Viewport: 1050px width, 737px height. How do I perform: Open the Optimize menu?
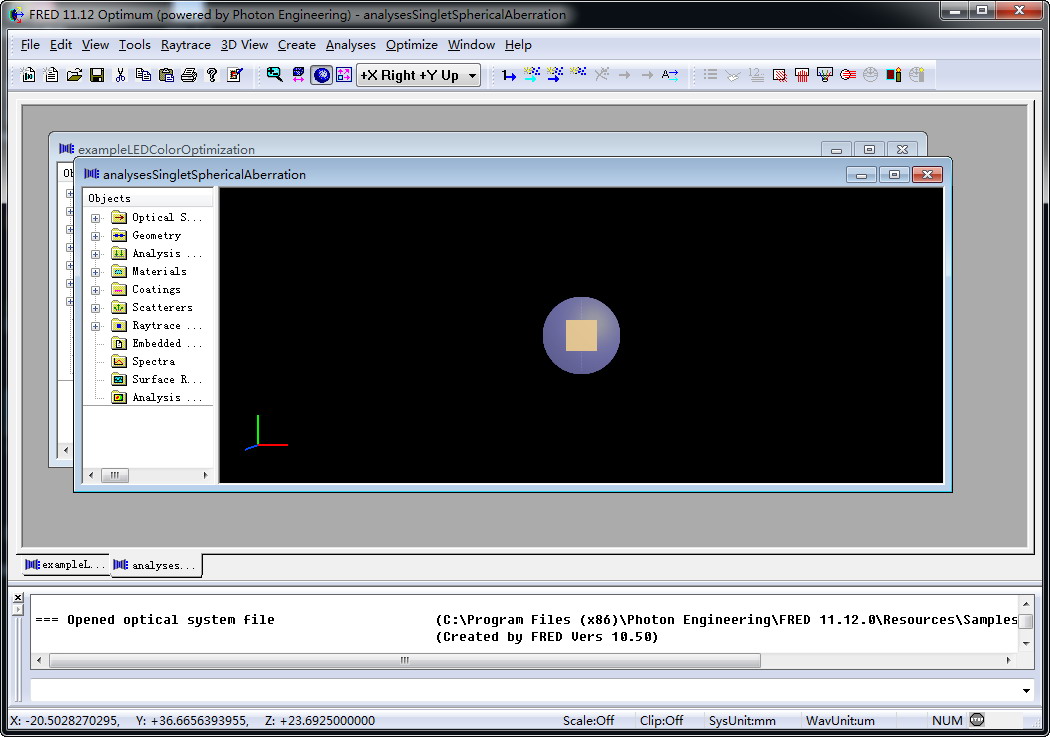(411, 45)
